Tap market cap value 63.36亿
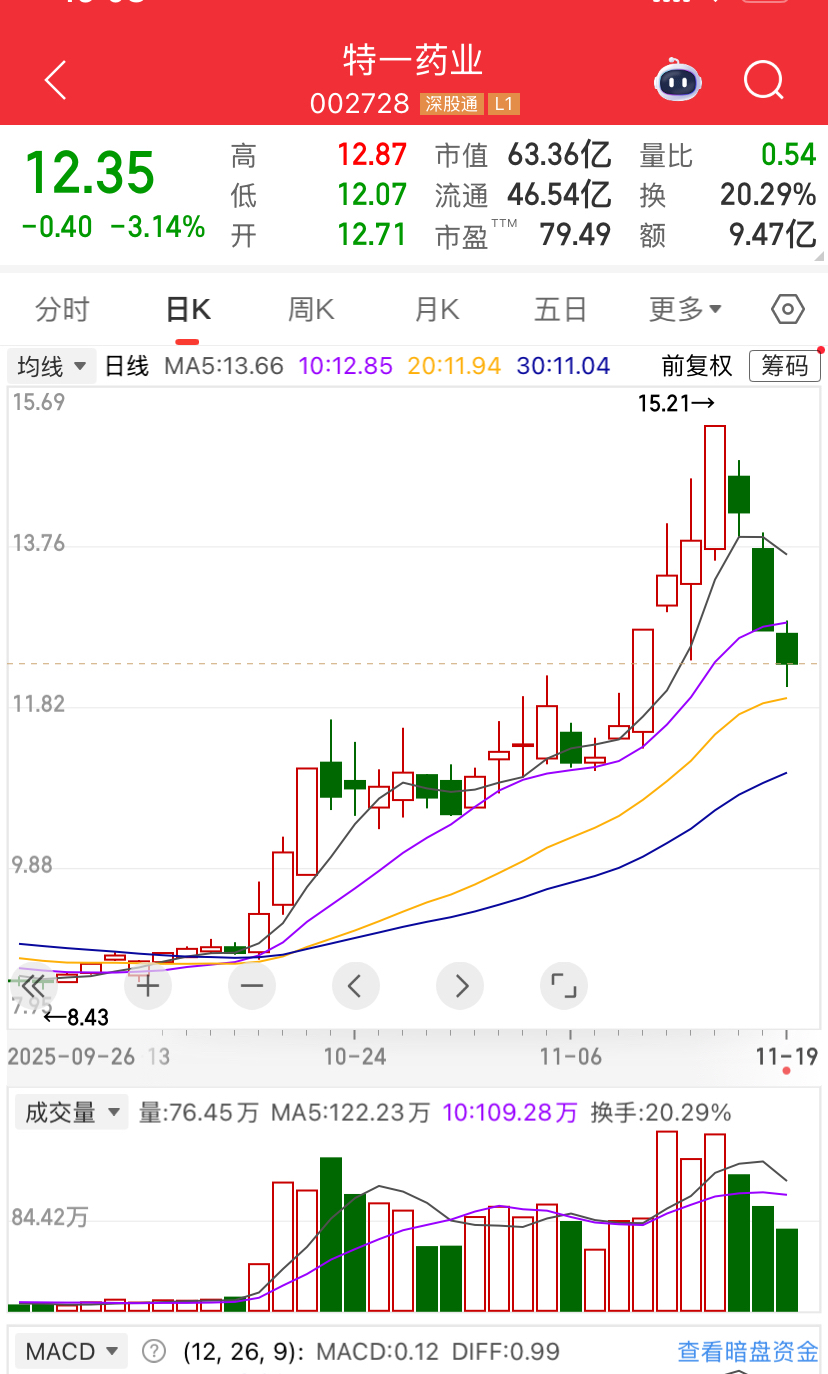828x1374 pixels. [x=559, y=155]
